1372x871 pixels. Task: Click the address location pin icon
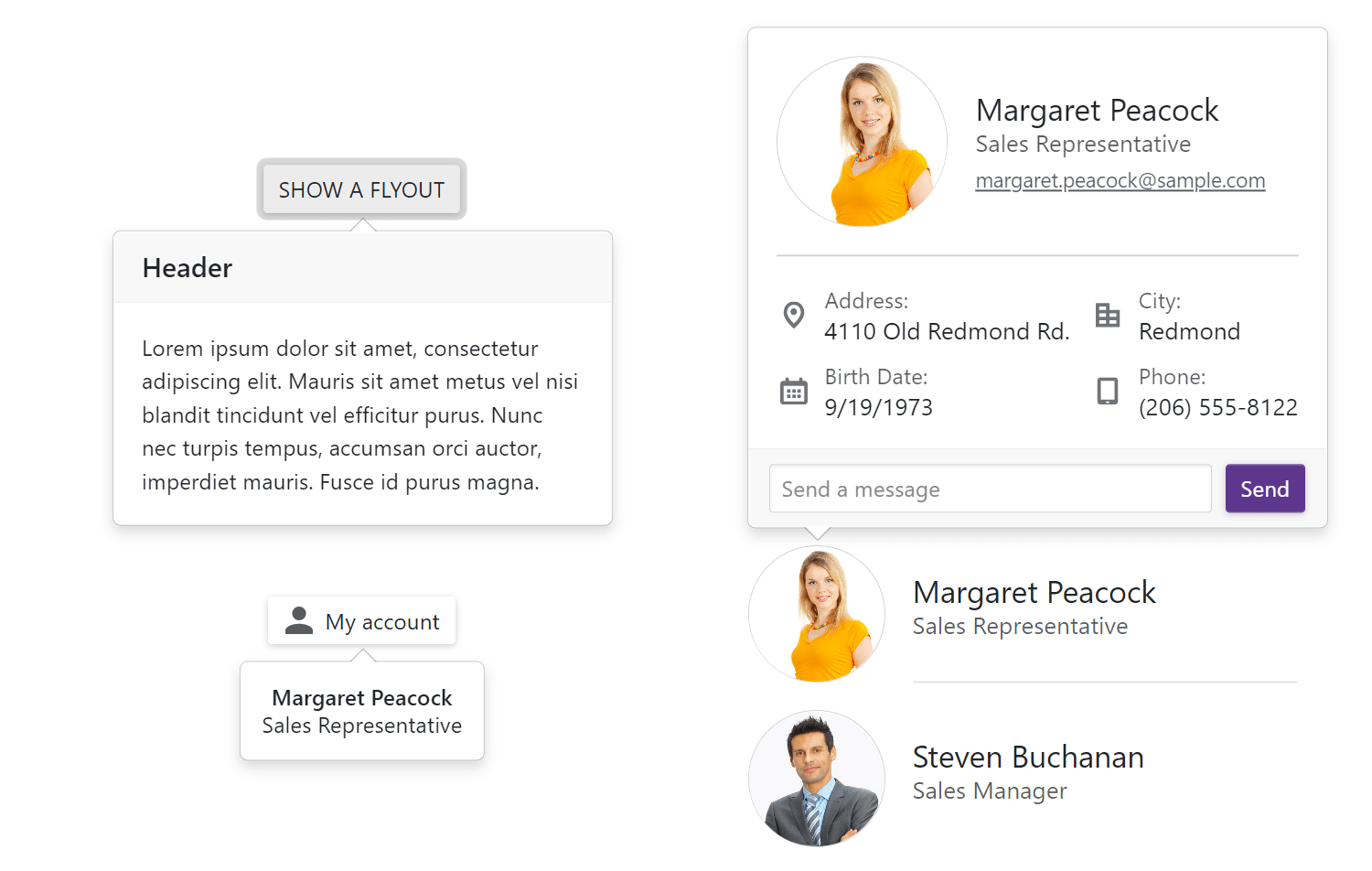coord(794,315)
